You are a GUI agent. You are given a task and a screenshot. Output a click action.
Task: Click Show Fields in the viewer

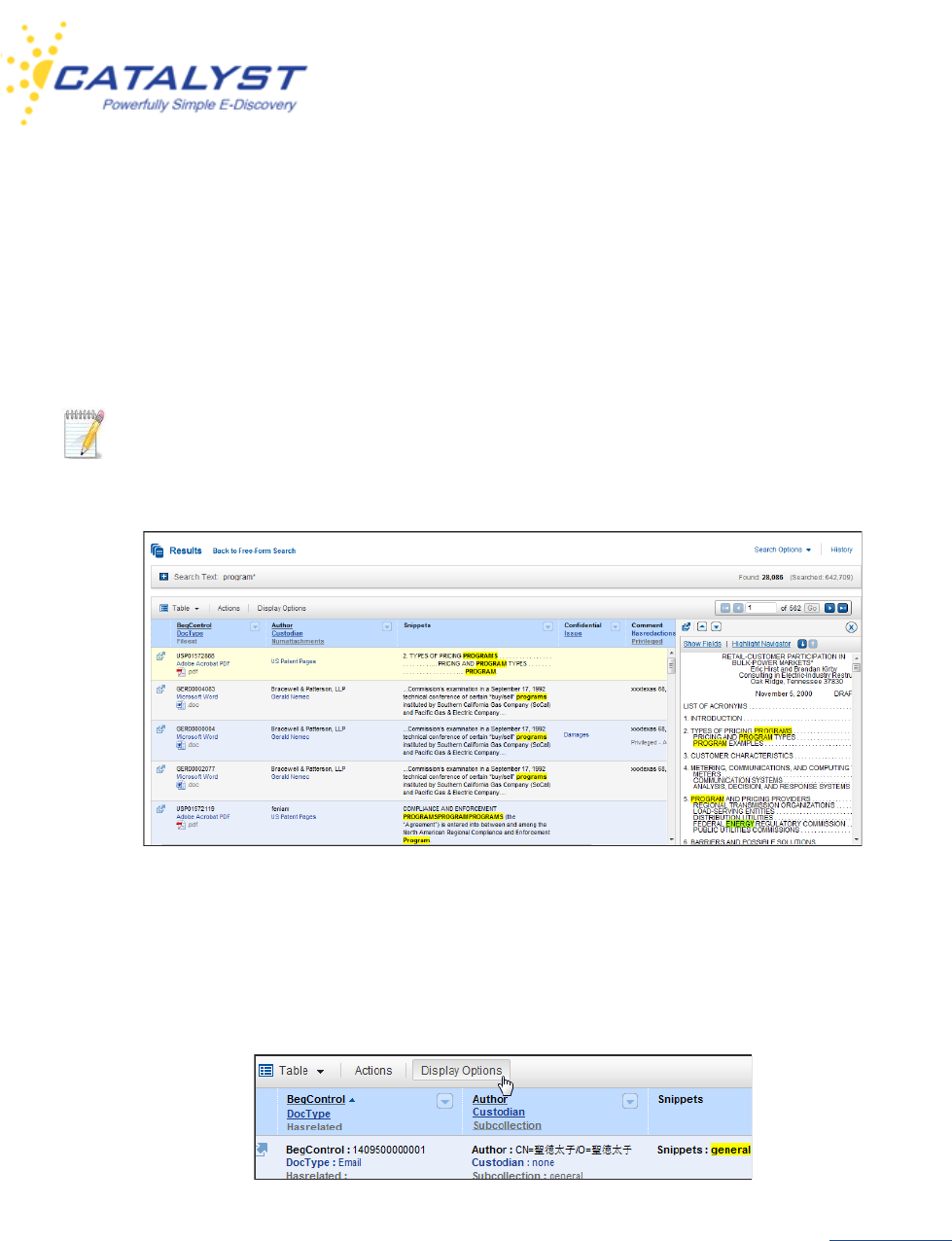702,644
